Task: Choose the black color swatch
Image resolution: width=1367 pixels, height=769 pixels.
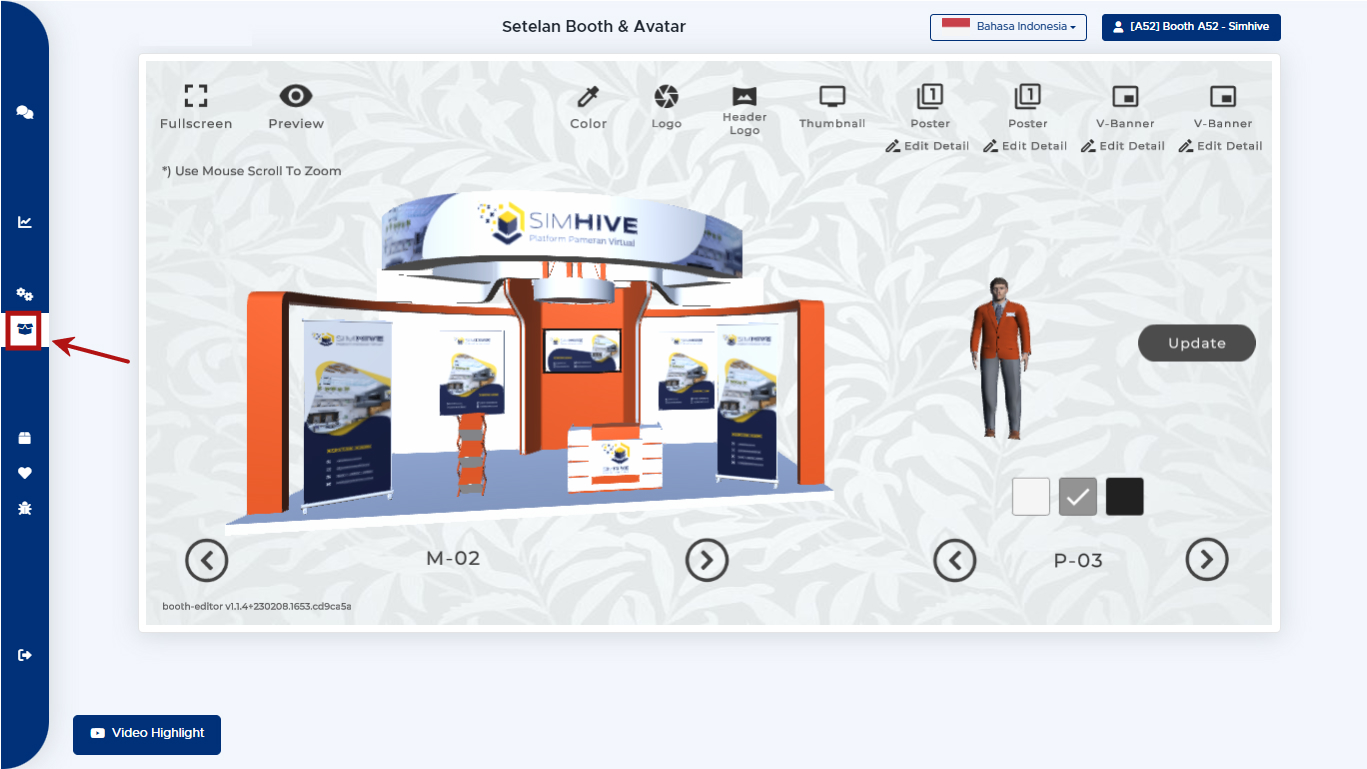Action: [x=1125, y=496]
